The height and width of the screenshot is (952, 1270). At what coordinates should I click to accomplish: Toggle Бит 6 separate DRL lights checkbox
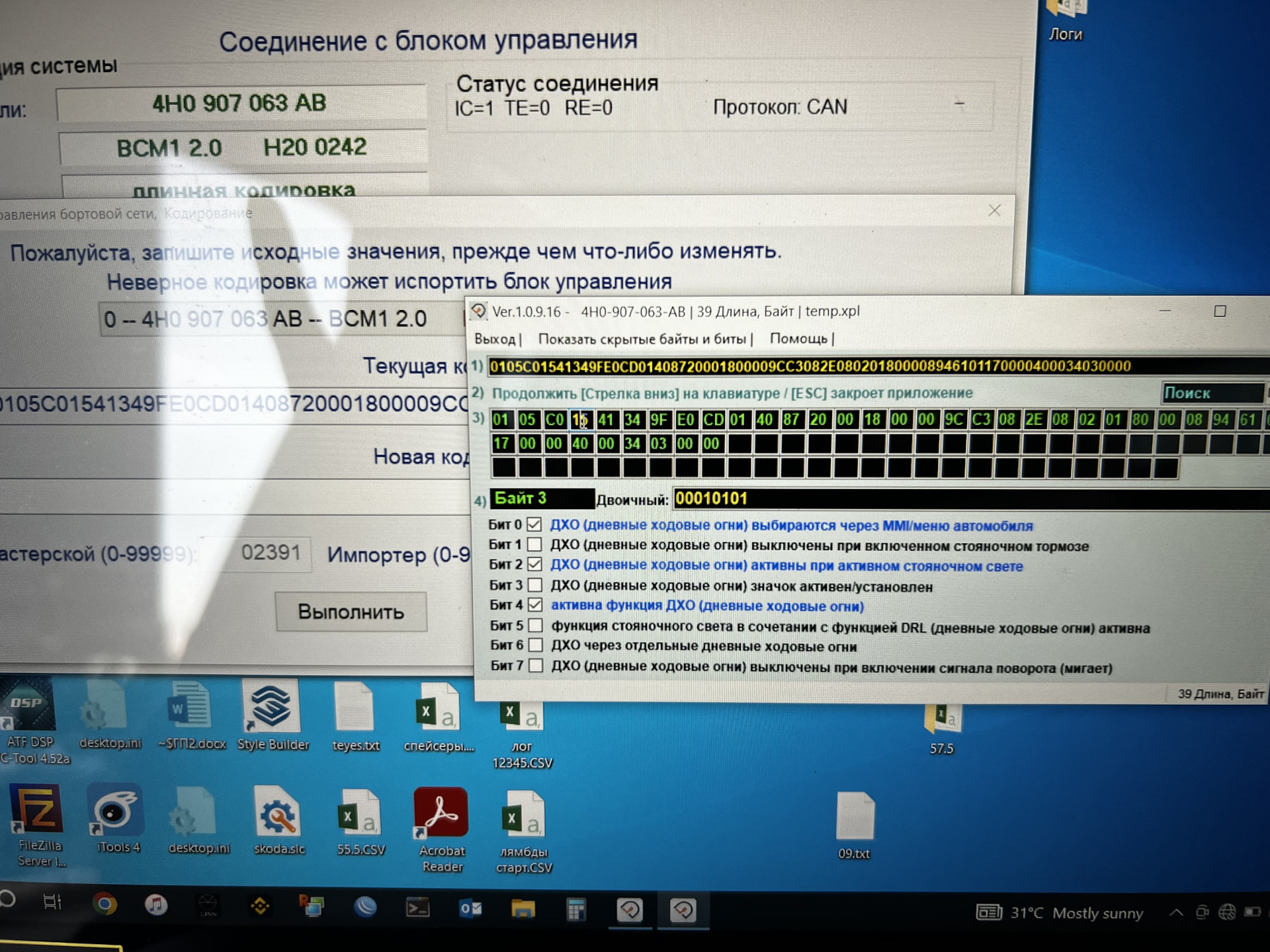[x=536, y=645]
